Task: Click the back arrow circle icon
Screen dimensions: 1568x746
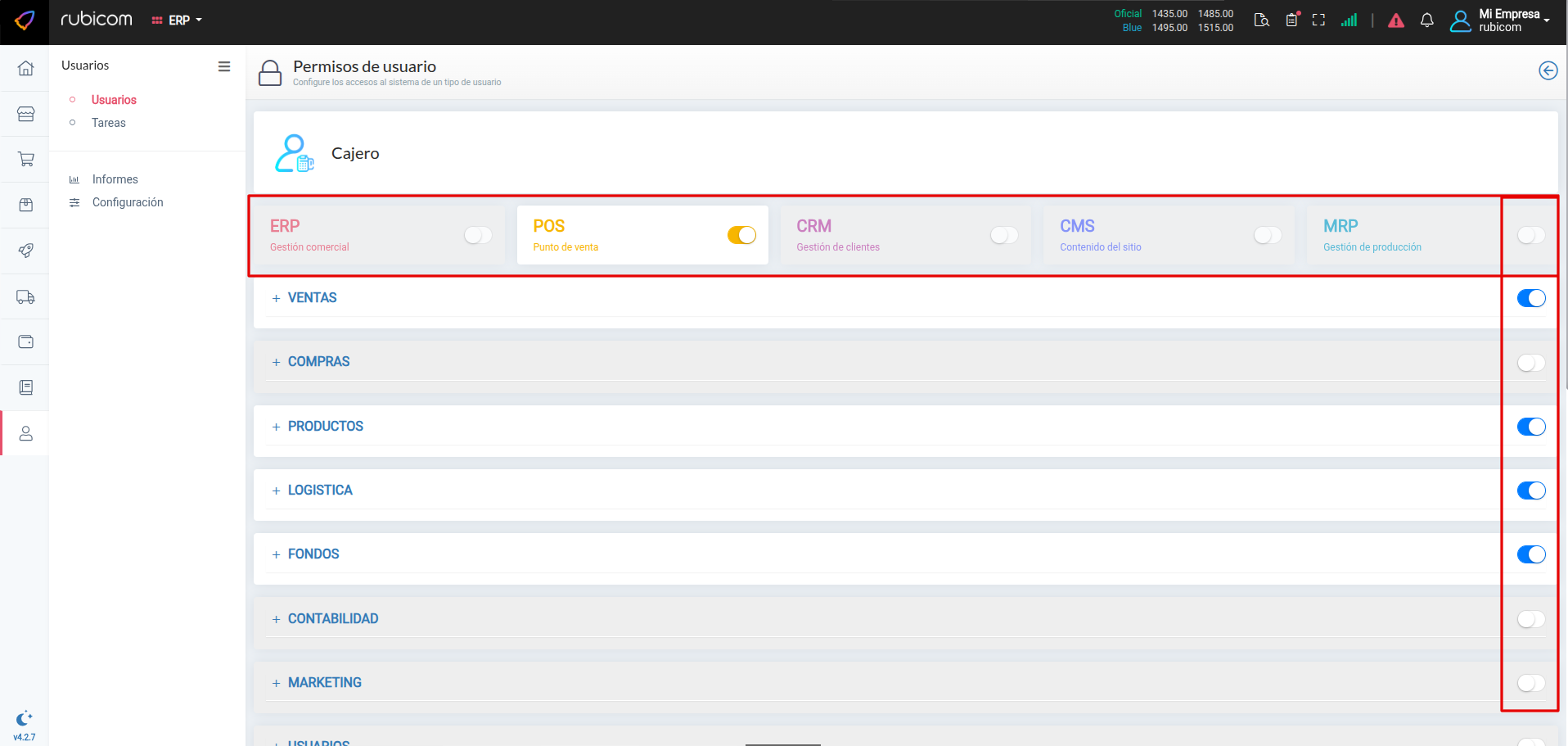Action: click(x=1548, y=70)
